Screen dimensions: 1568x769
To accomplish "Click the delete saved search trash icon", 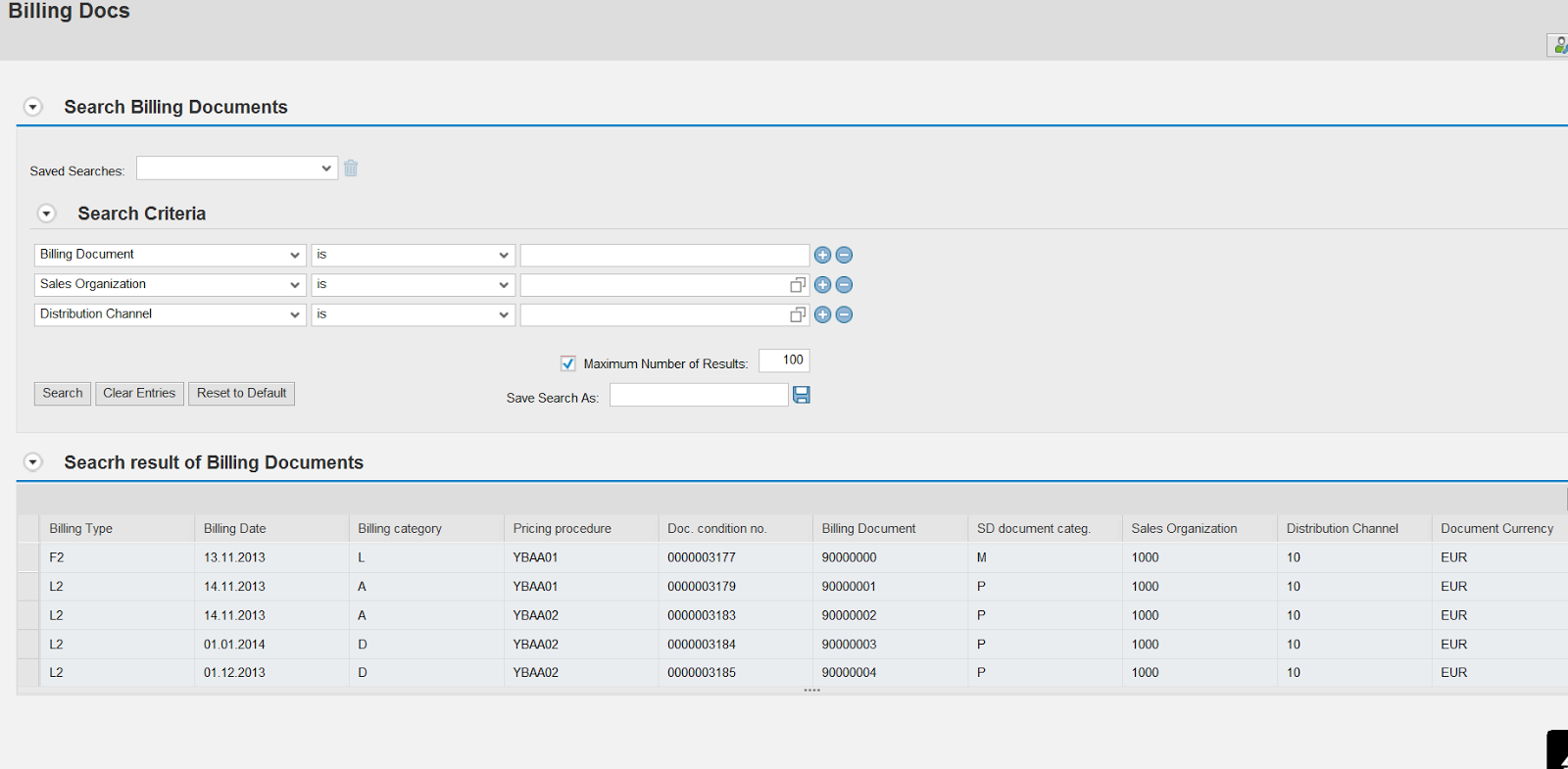I will (351, 168).
